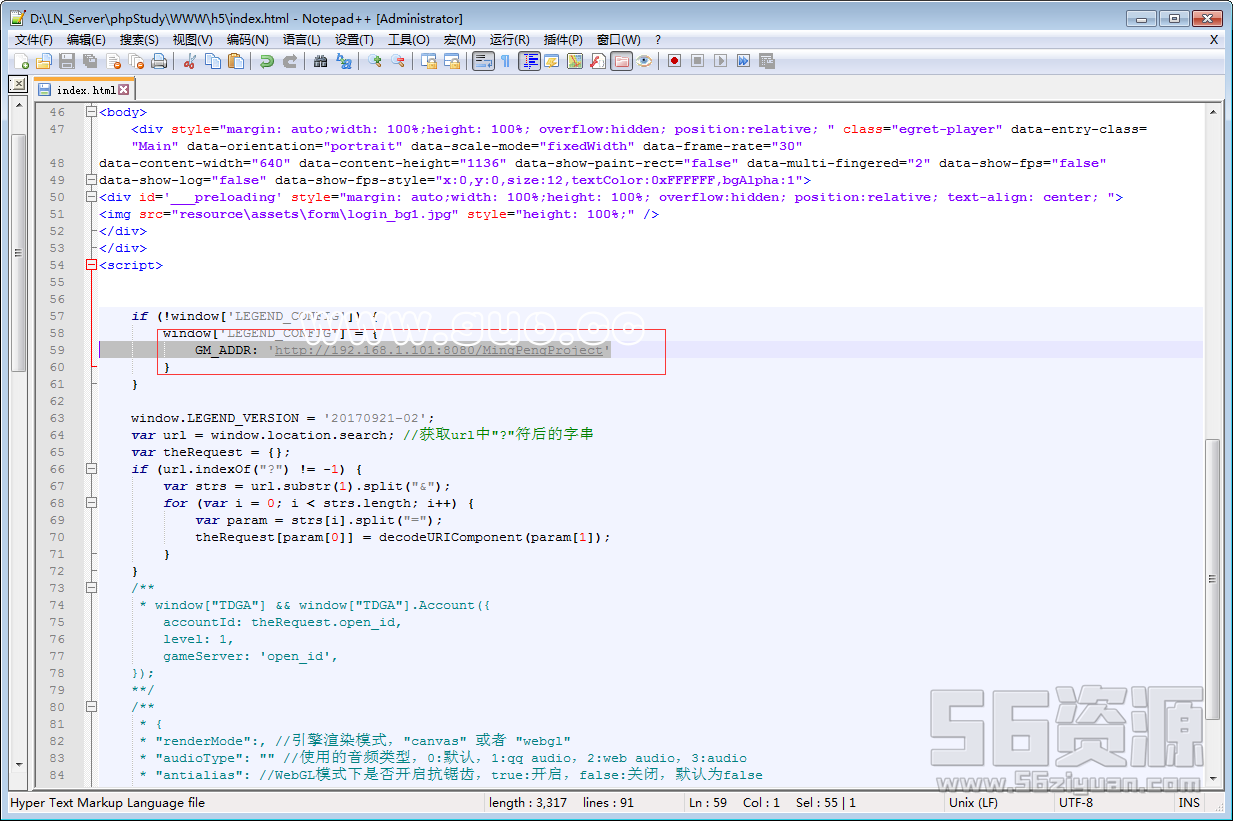Click the UTF-8 encoding status bar field
This screenshot has width=1233, height=821.
tap(1075, 803)
